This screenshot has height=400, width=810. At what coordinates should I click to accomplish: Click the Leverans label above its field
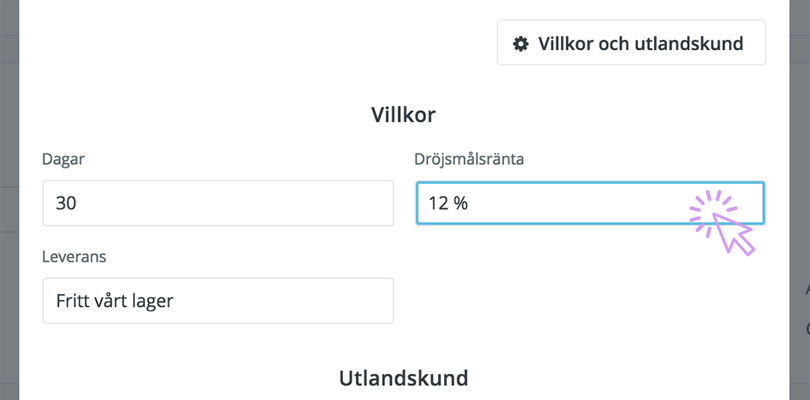pyautogui.click(x=74, y=257)
